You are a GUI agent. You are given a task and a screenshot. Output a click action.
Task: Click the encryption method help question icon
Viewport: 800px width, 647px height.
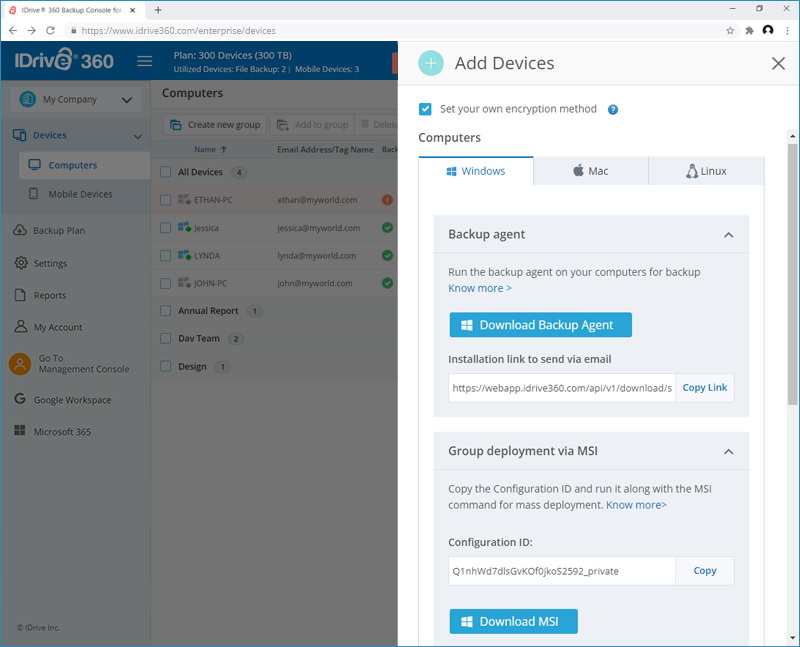[x=613, y=109]
